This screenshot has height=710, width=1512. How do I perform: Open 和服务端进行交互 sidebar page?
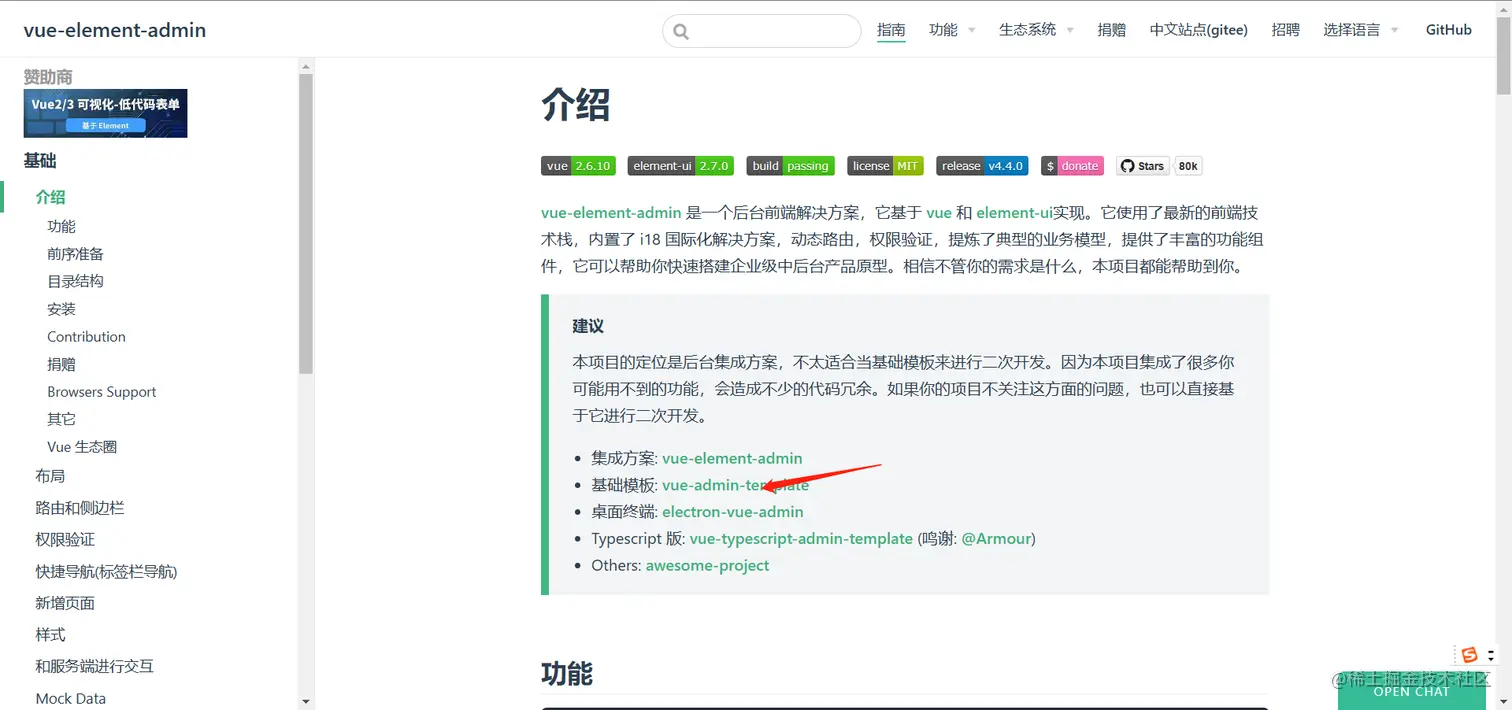click(94, 666)
